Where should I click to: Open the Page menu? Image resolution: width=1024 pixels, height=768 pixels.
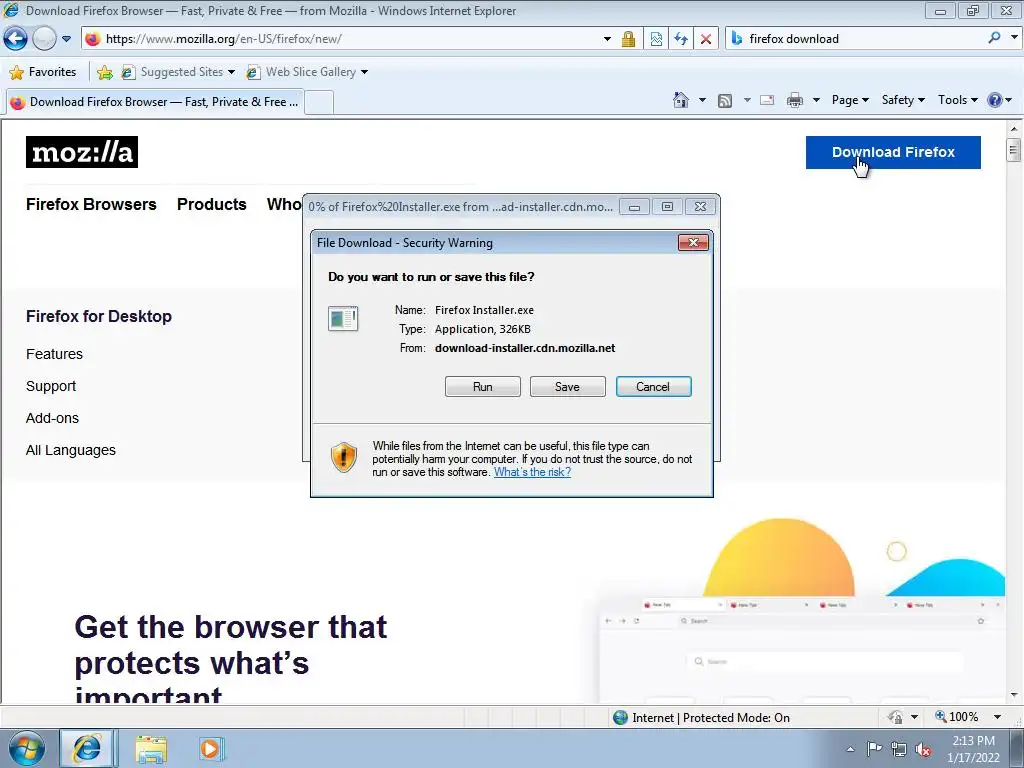(x=850, y=100)
